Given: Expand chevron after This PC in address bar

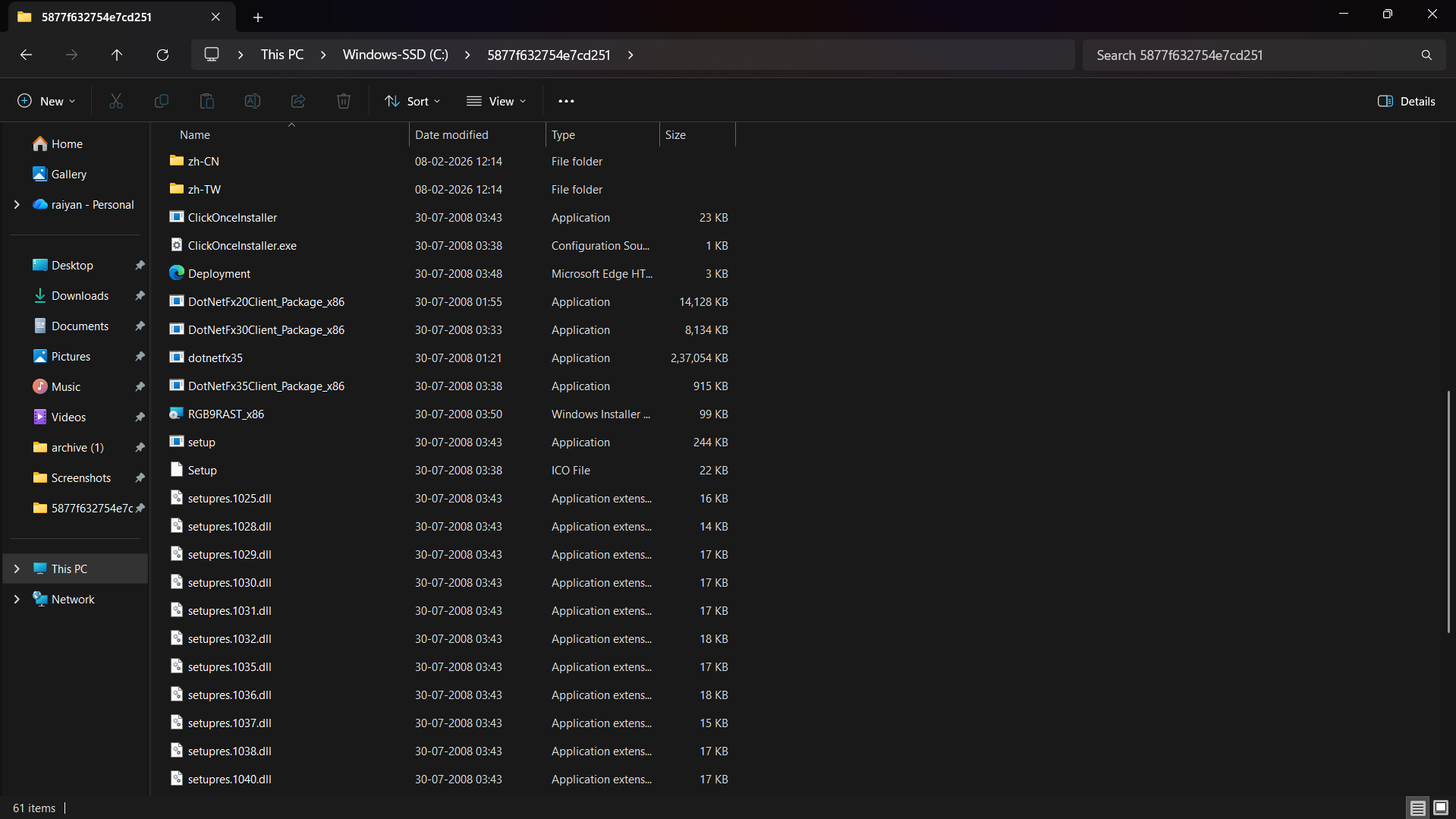Looking at the screenshot, I should (x=323, y=55).
